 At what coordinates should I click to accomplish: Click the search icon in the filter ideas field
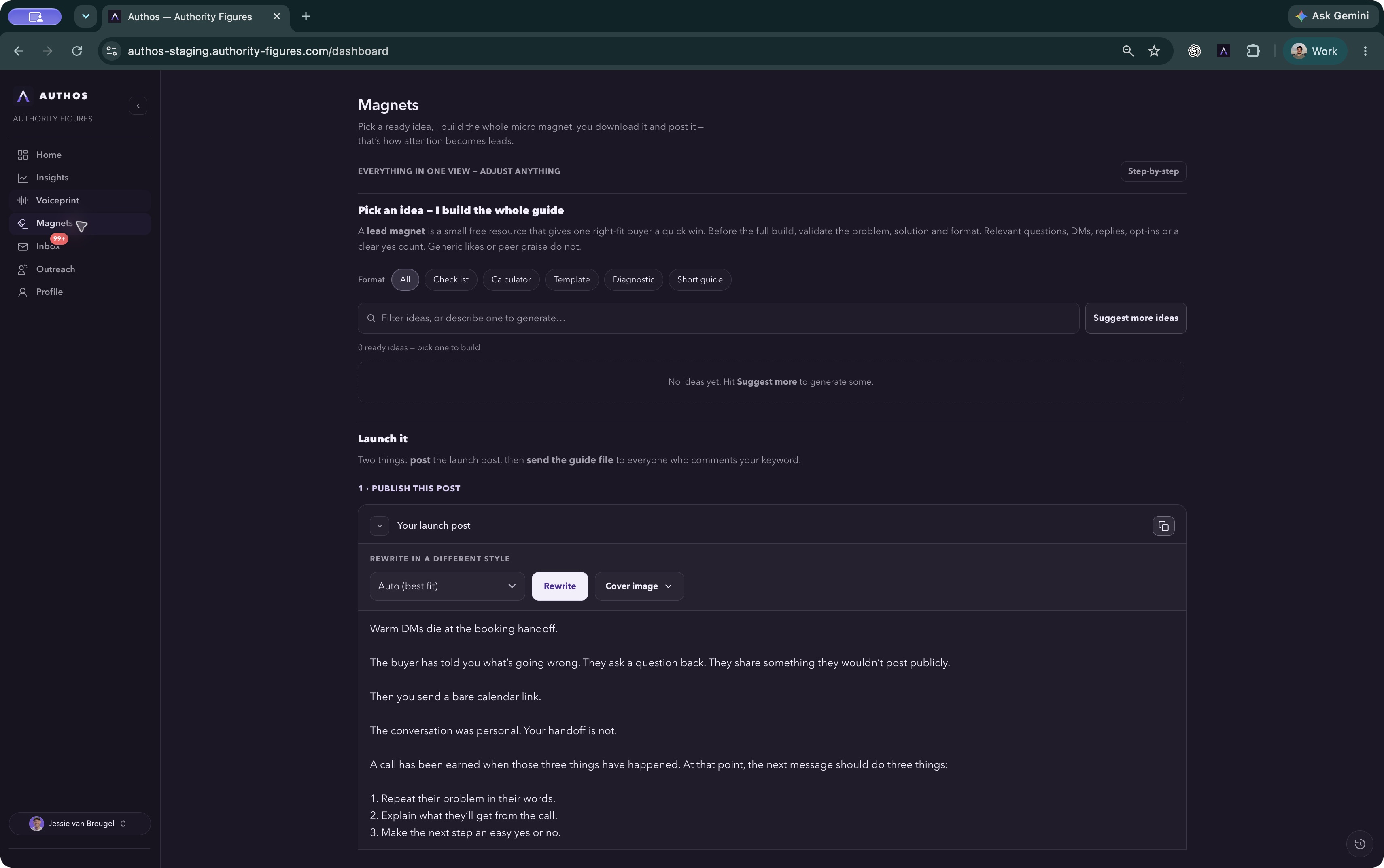tap(371, 318)
